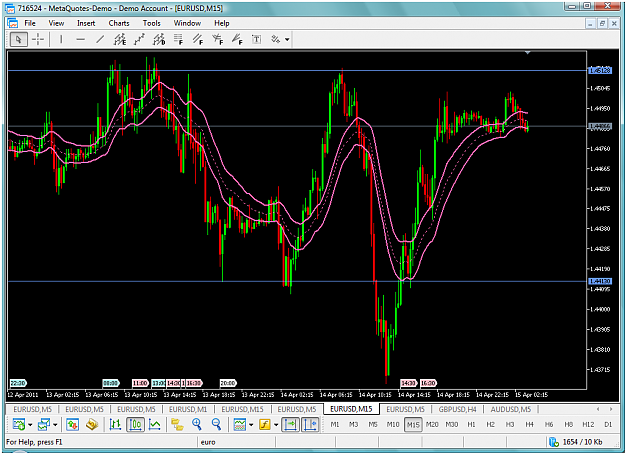Select Fibonacci Retracement horizontal-lines tool
Screen dimensions: 625x453
tap(178, 39)
